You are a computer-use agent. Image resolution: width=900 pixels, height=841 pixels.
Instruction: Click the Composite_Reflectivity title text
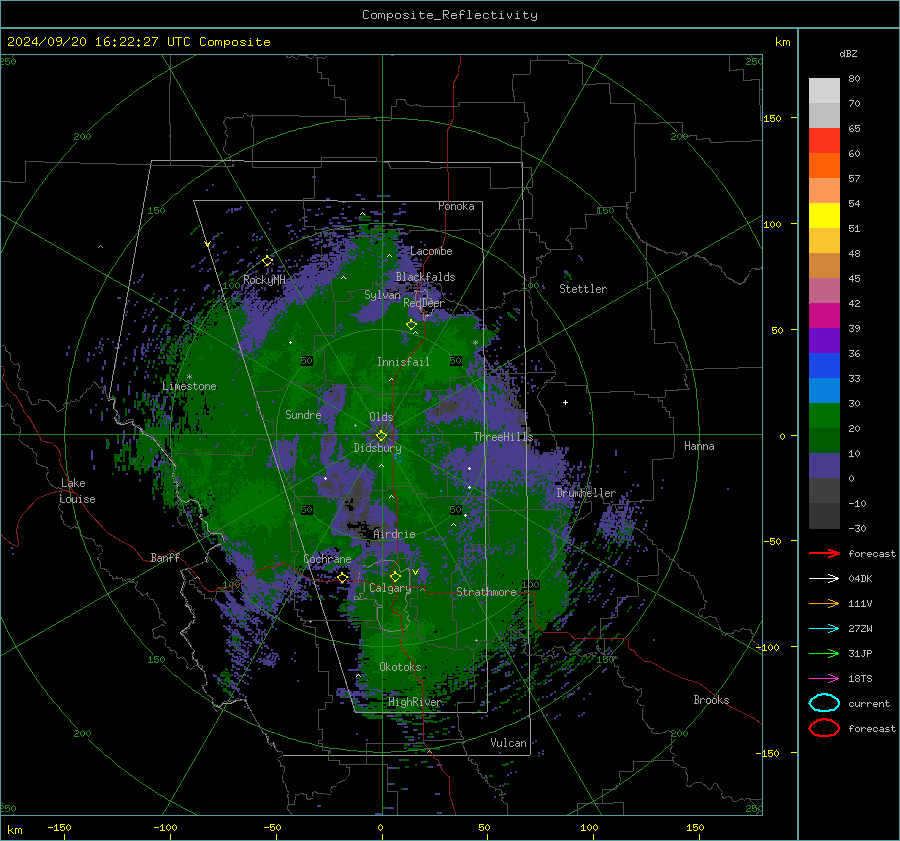click(x=450, y=15)
